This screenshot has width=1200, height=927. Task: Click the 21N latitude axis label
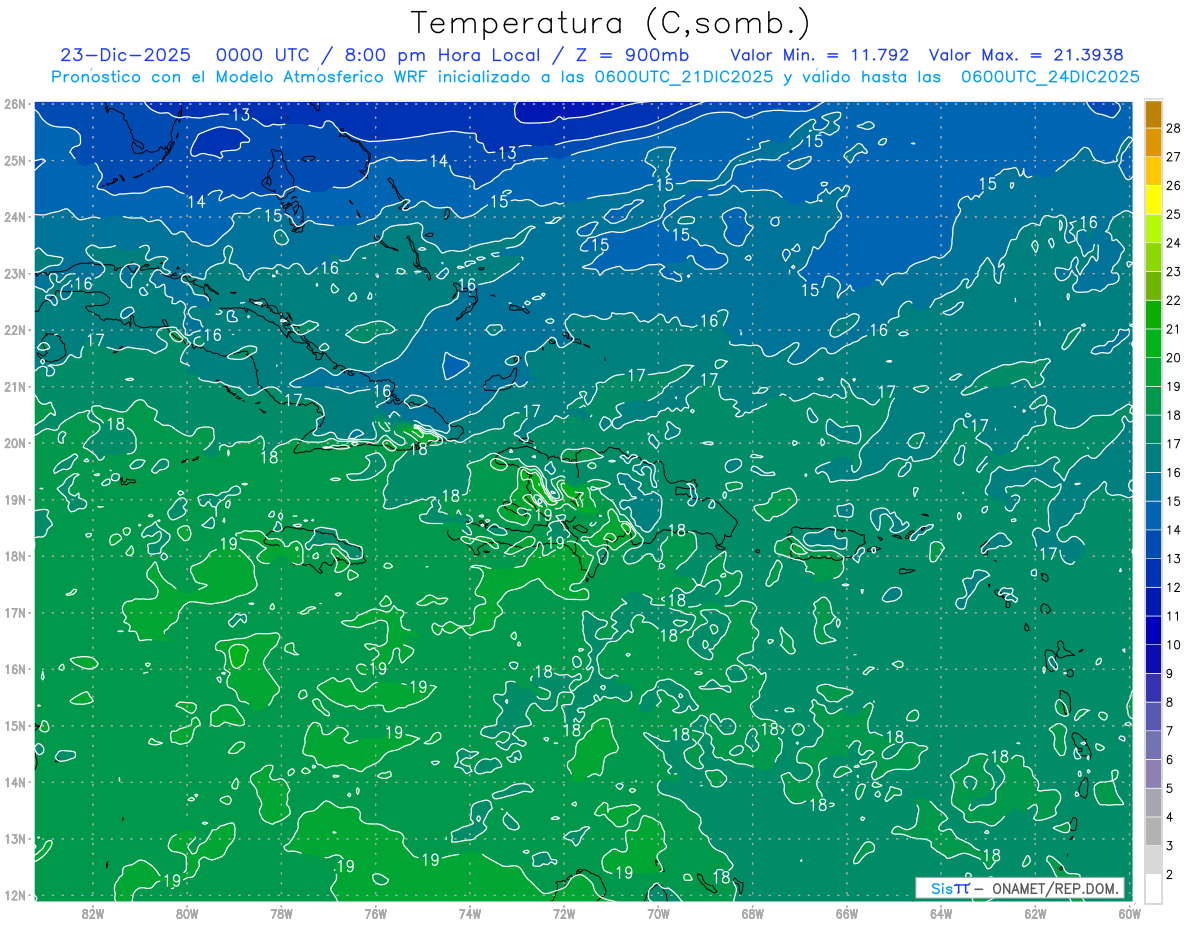[x=15, y=386]
